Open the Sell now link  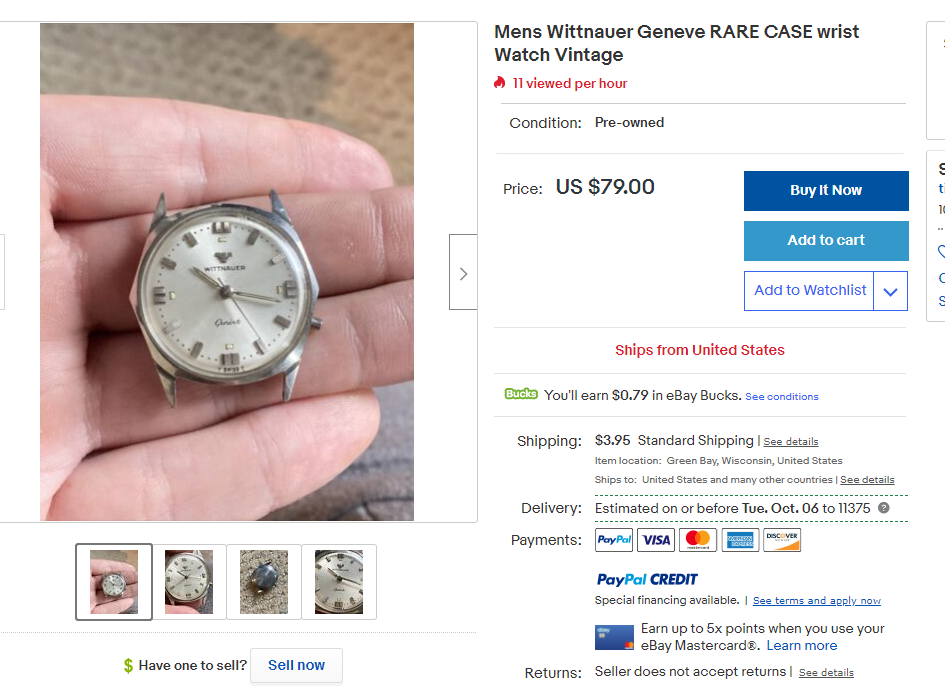(296, 665)
